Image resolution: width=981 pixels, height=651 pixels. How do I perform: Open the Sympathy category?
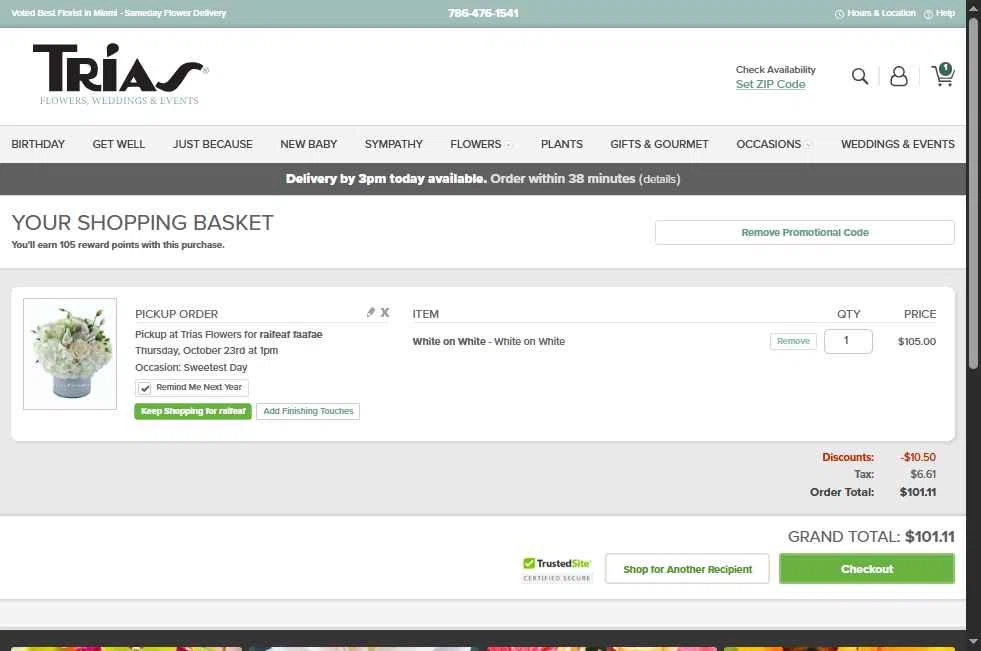point(394,144)
